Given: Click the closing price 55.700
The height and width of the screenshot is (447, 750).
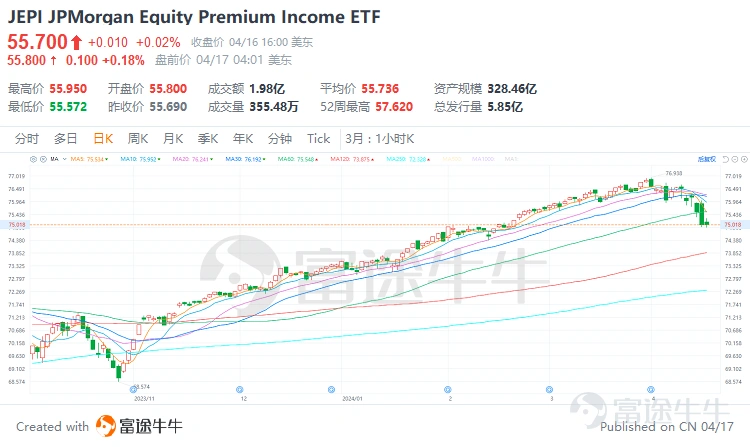Looking at the screenshot, I should (37, 42).
